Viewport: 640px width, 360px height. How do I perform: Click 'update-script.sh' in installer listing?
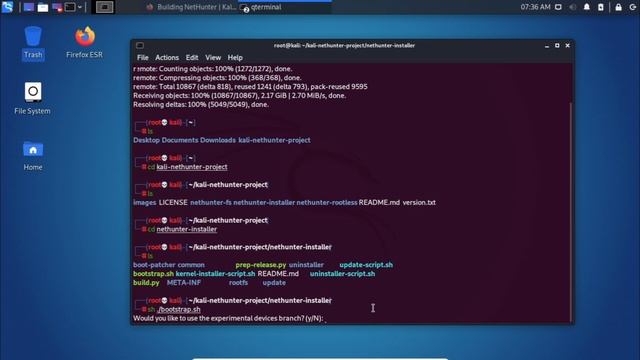pos(366,265)
